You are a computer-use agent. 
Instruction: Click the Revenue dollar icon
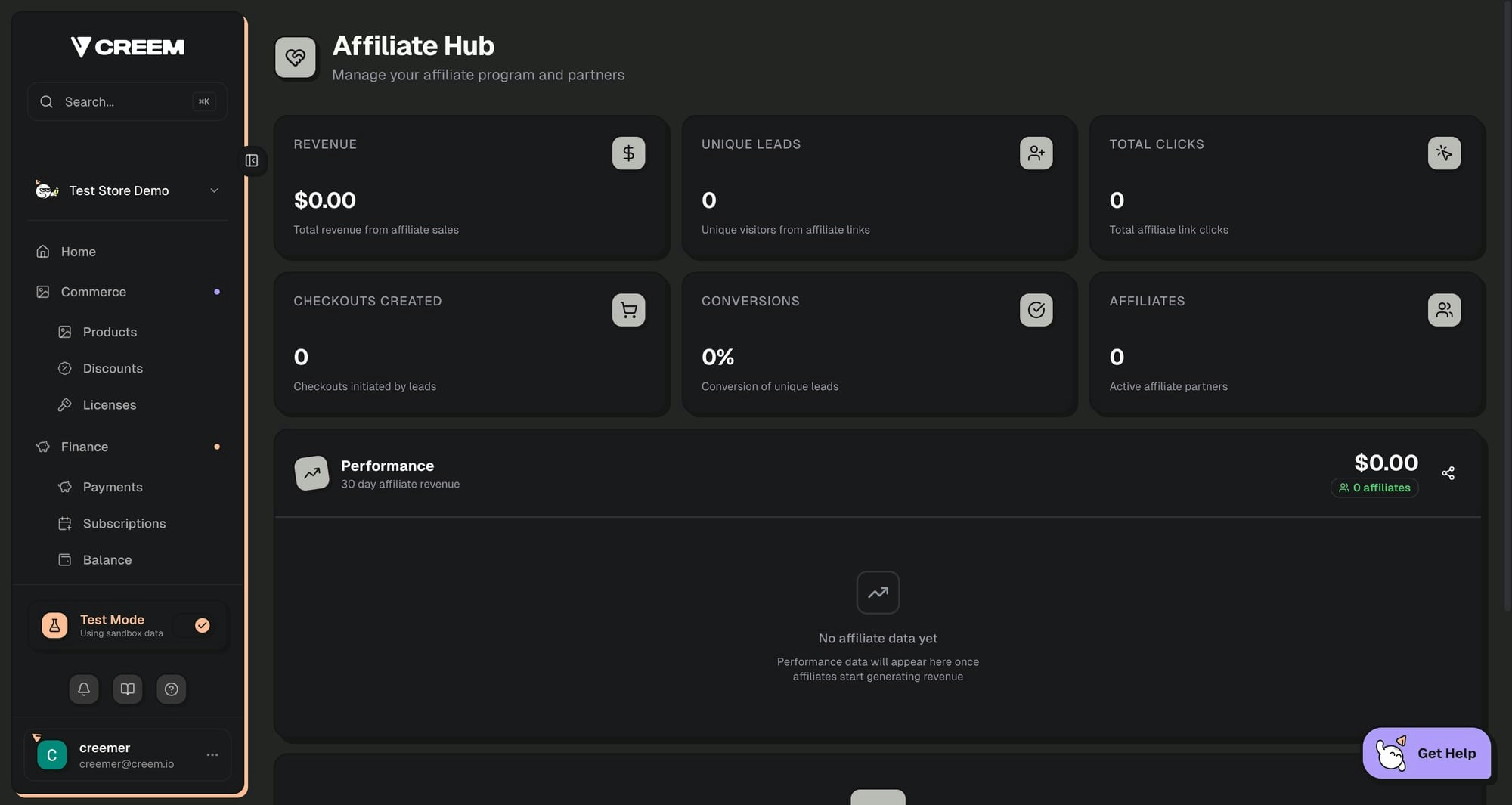point(628,153)
